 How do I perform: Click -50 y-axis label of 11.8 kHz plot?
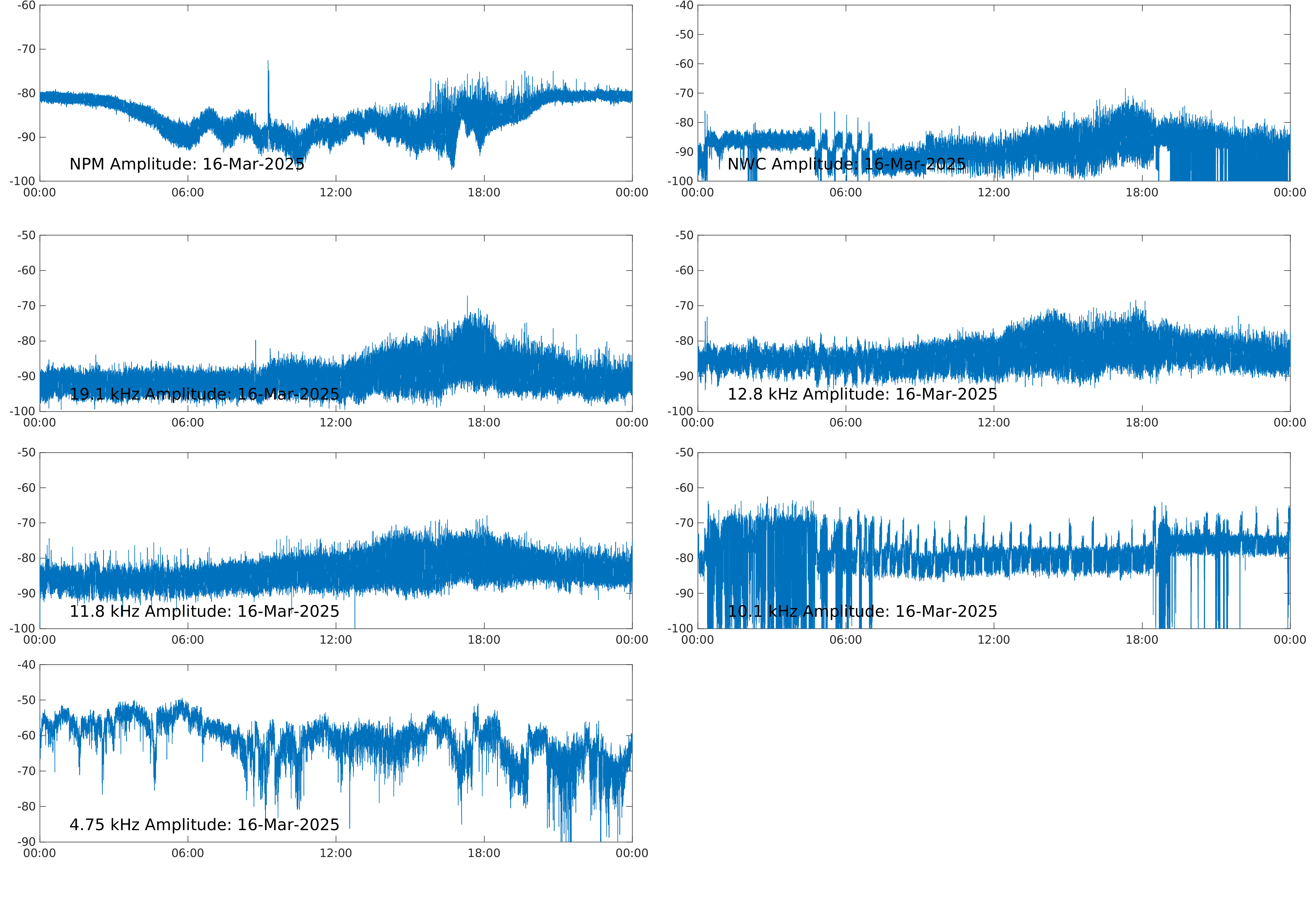point(26,452)
